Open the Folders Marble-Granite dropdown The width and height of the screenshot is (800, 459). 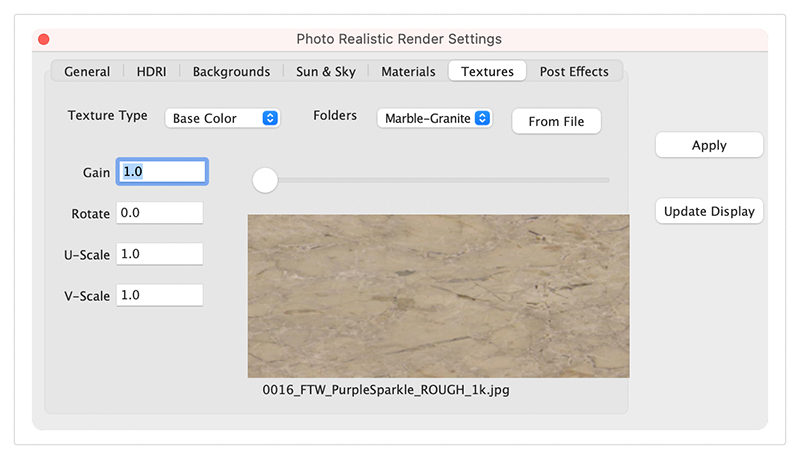pos(434,118)
